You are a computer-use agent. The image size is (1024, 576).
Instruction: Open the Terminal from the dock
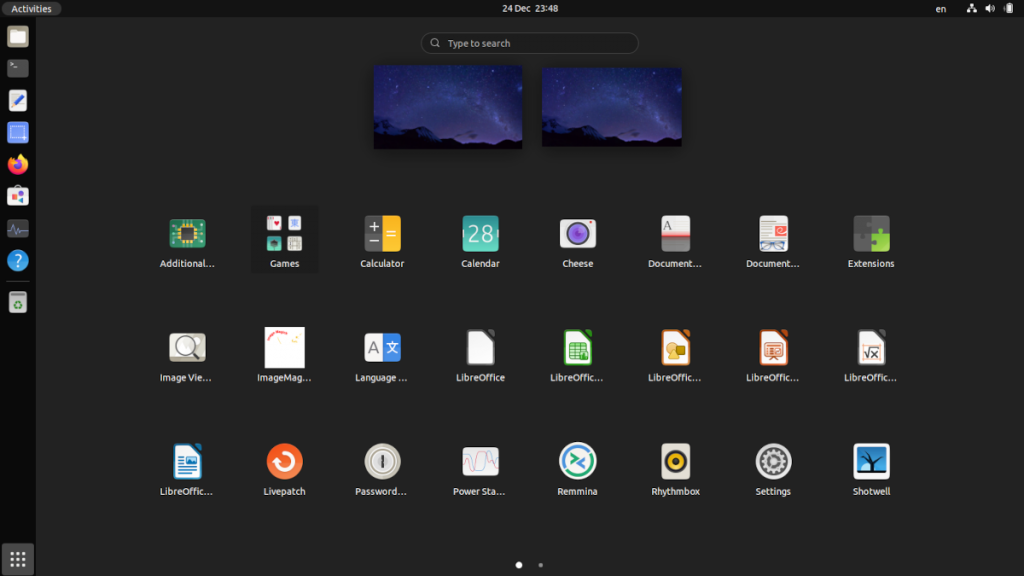17,68
